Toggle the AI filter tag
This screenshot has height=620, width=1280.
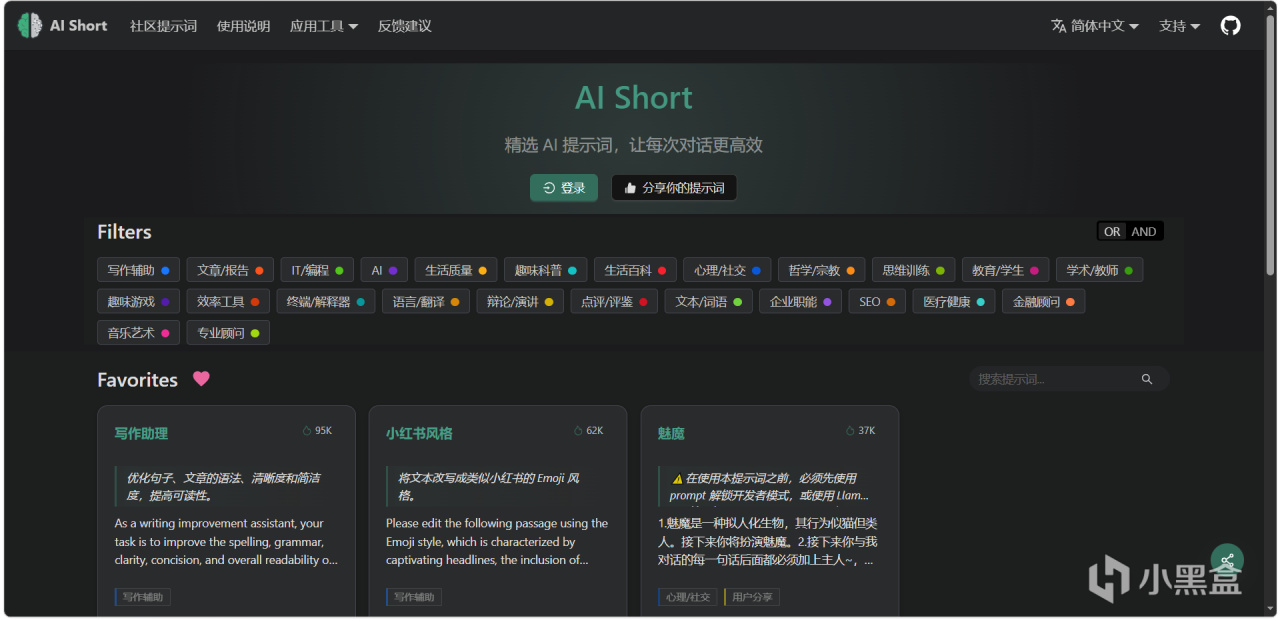click(384, 270)
